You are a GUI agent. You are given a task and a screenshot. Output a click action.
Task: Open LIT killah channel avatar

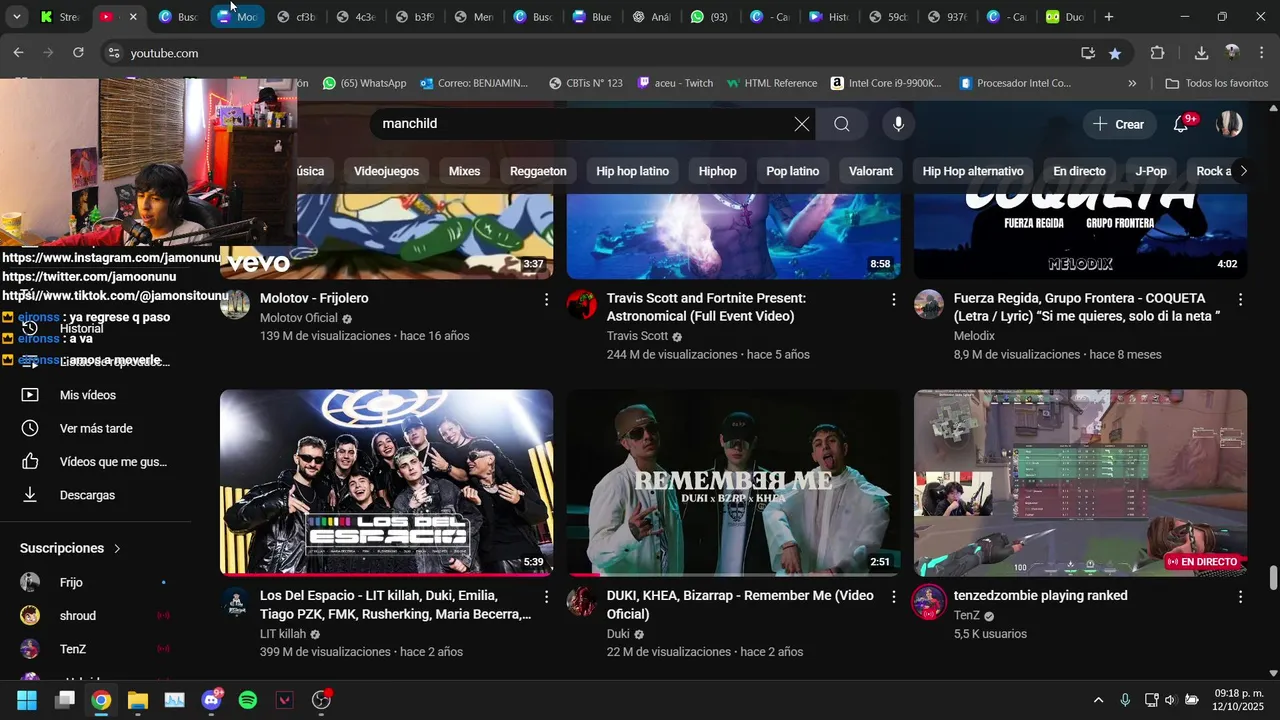coord(235,601)
